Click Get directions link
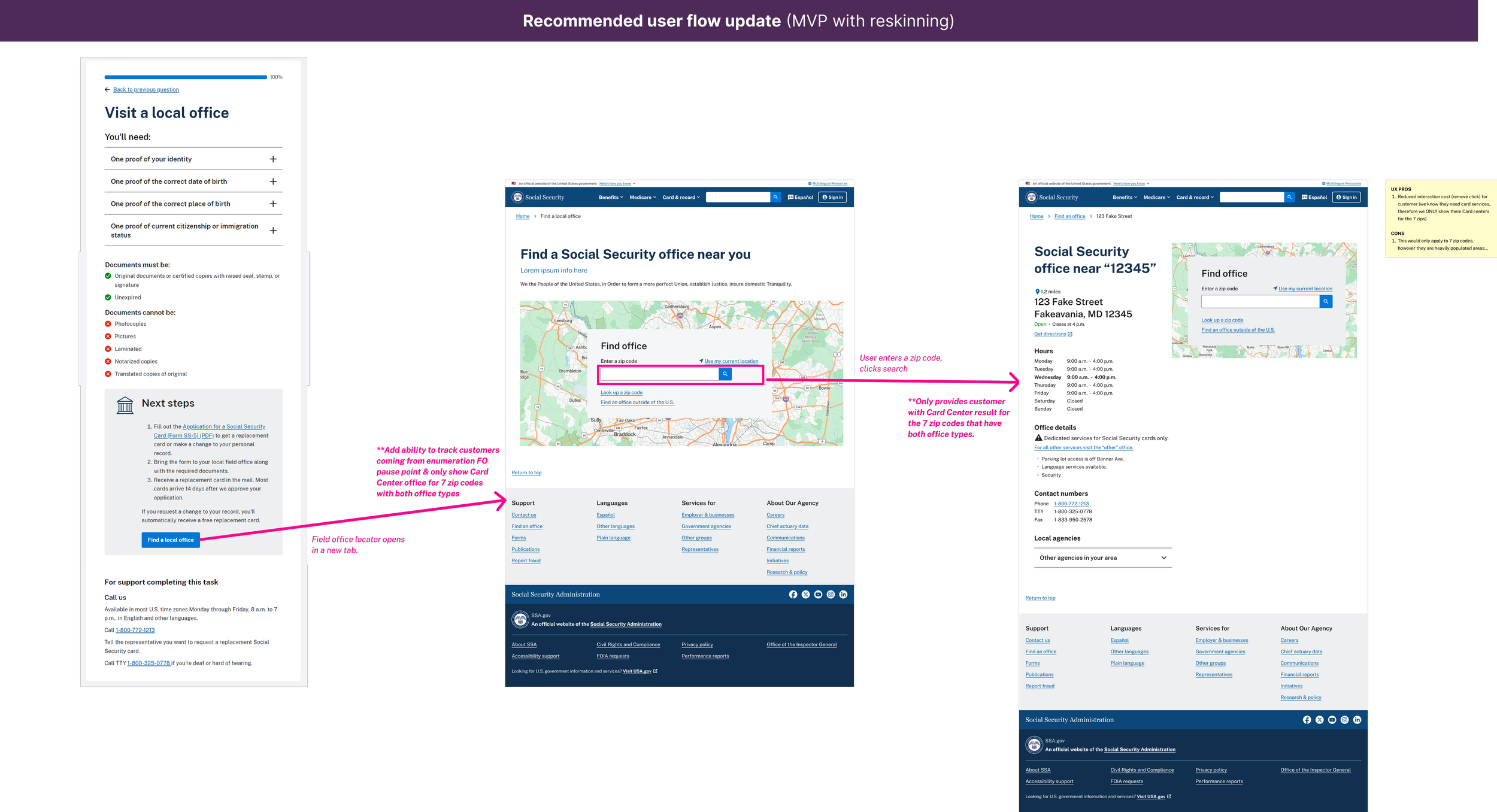 [1053, 334]
